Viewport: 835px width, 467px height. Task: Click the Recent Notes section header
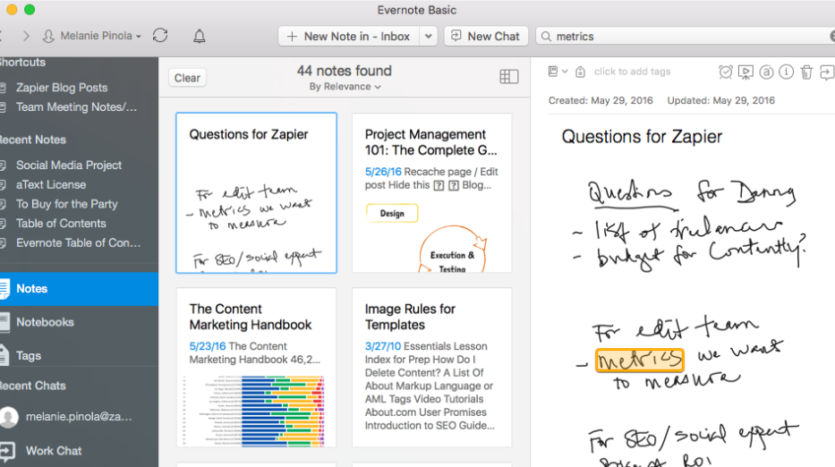pos(33,140)
